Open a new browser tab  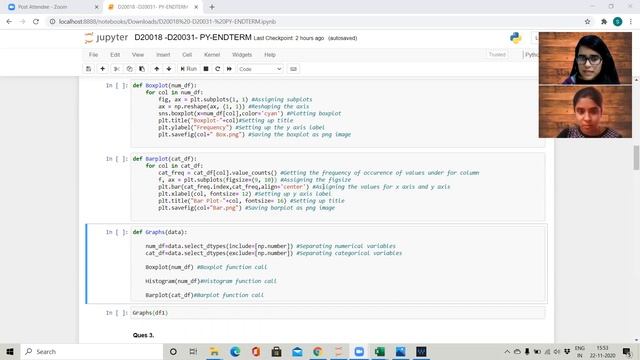click(x=212, y=7)
